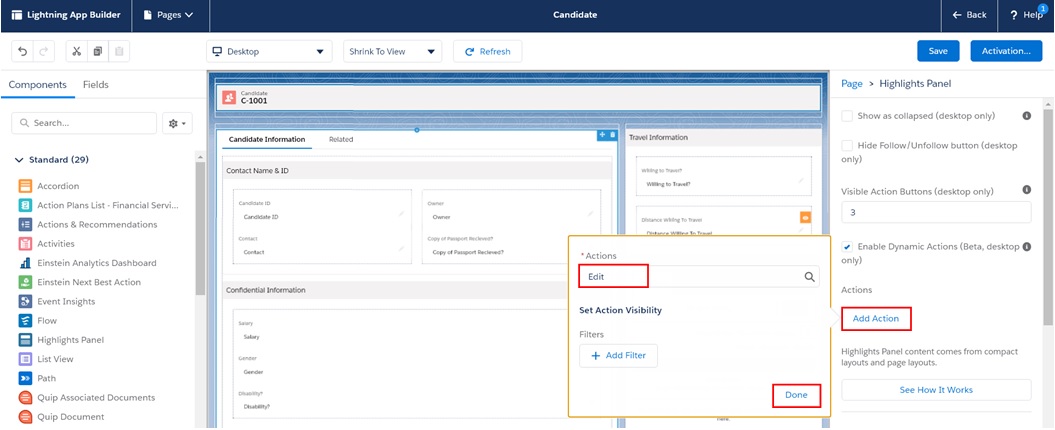Select the Owner field in canvas

click(510, 211)
